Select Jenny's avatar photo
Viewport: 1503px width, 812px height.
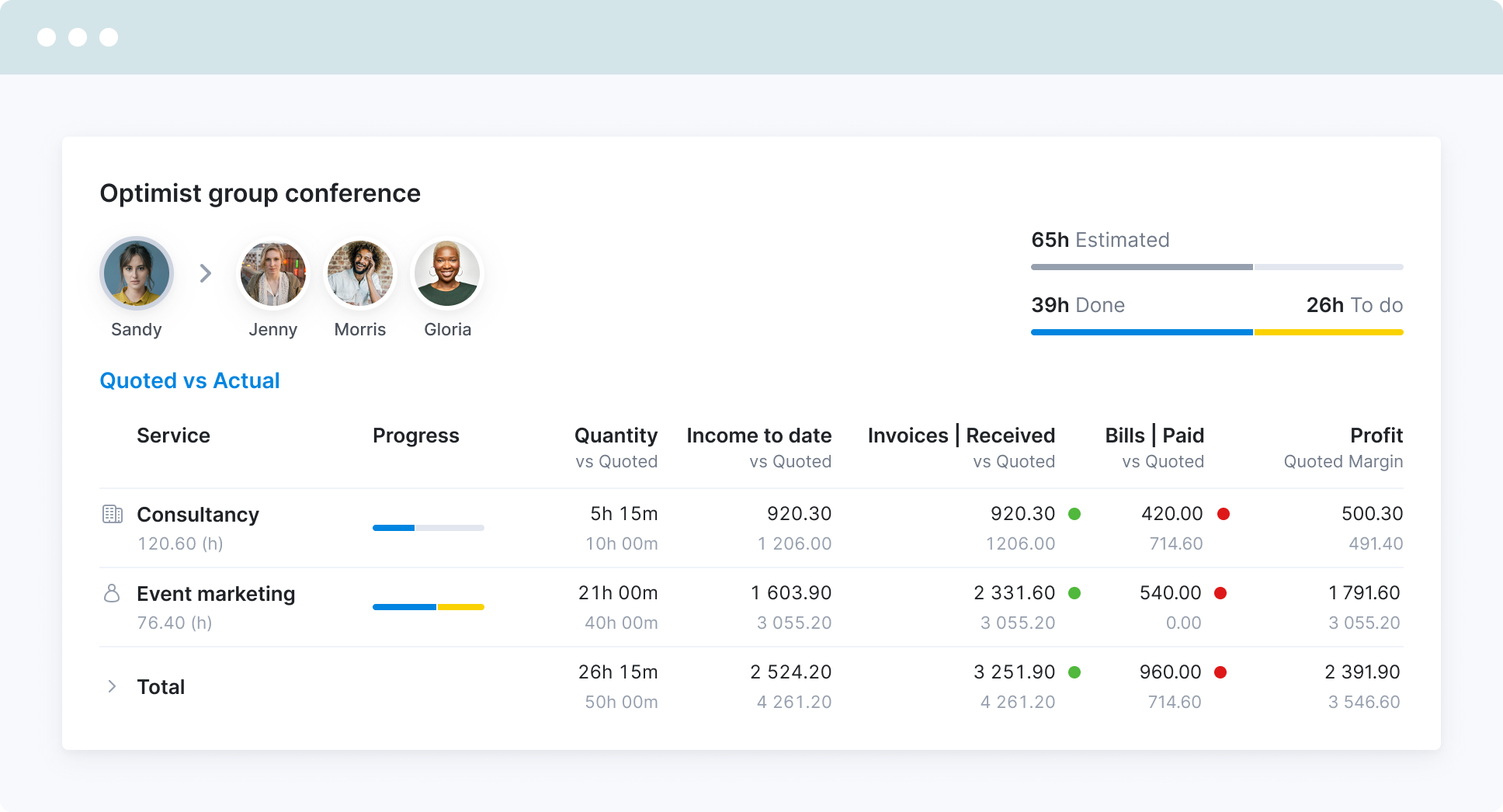pos(273,273)
